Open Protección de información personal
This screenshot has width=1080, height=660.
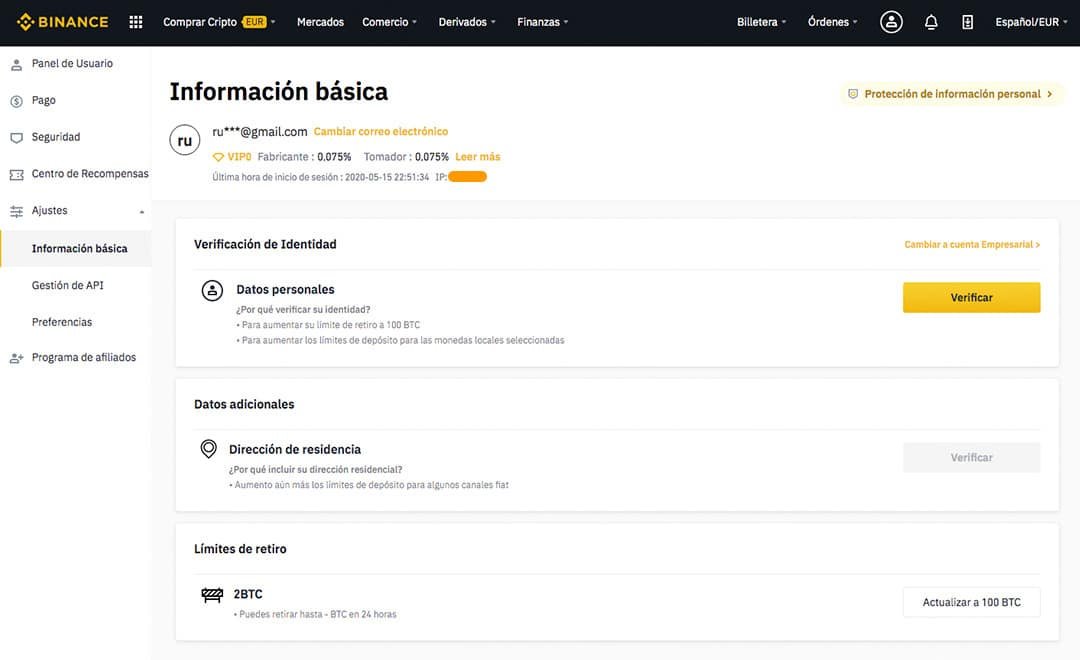(x=952, y=94)
